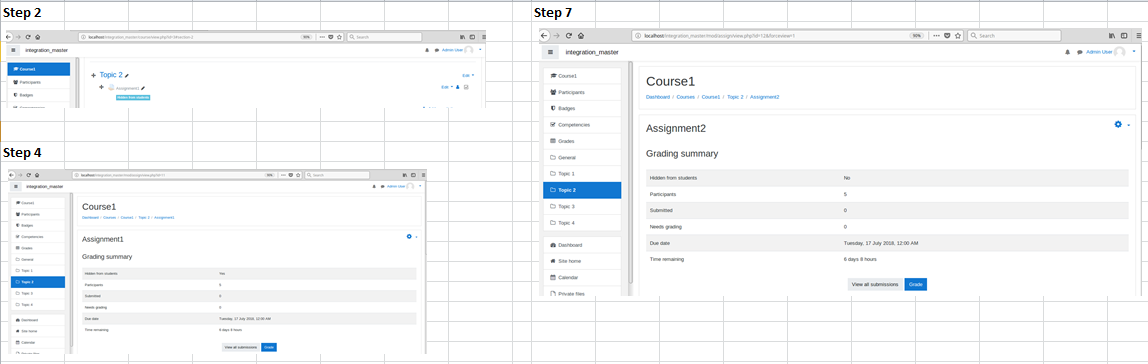Screen dimensions: 1148x364
Task: Click browser reload icon in Step 4 screenshot
Action: click(29, 175)
